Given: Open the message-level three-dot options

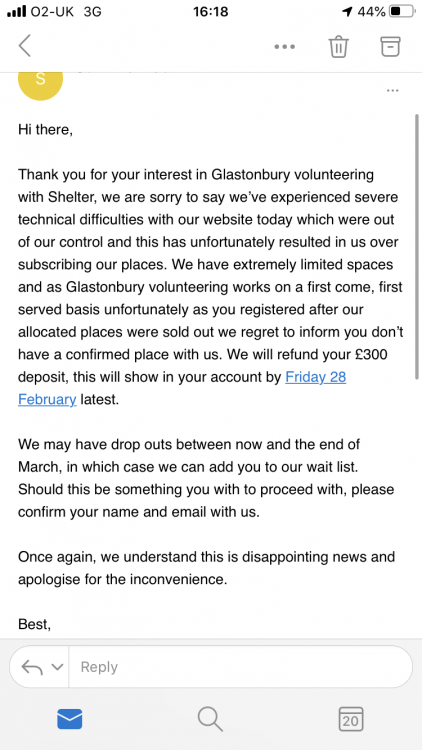Looking at the screenshot, I should tap(392, 90).
